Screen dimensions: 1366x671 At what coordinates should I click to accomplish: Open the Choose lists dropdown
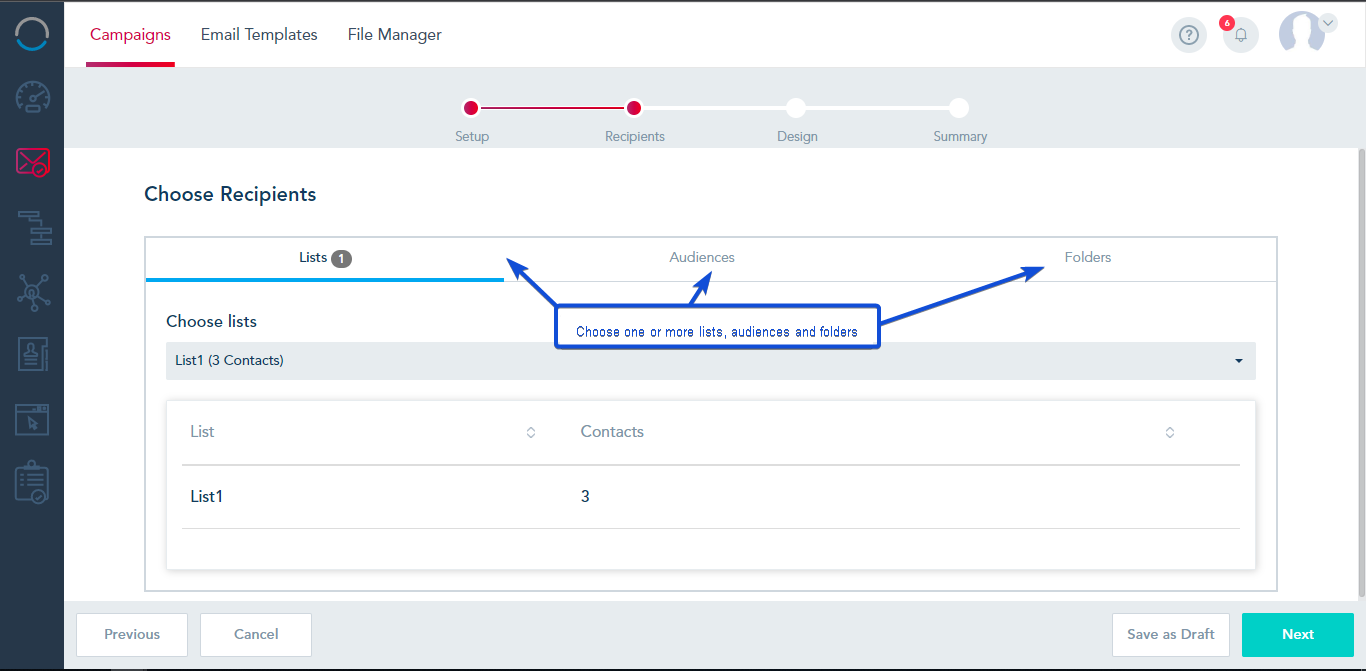click(x=711, y=361)
